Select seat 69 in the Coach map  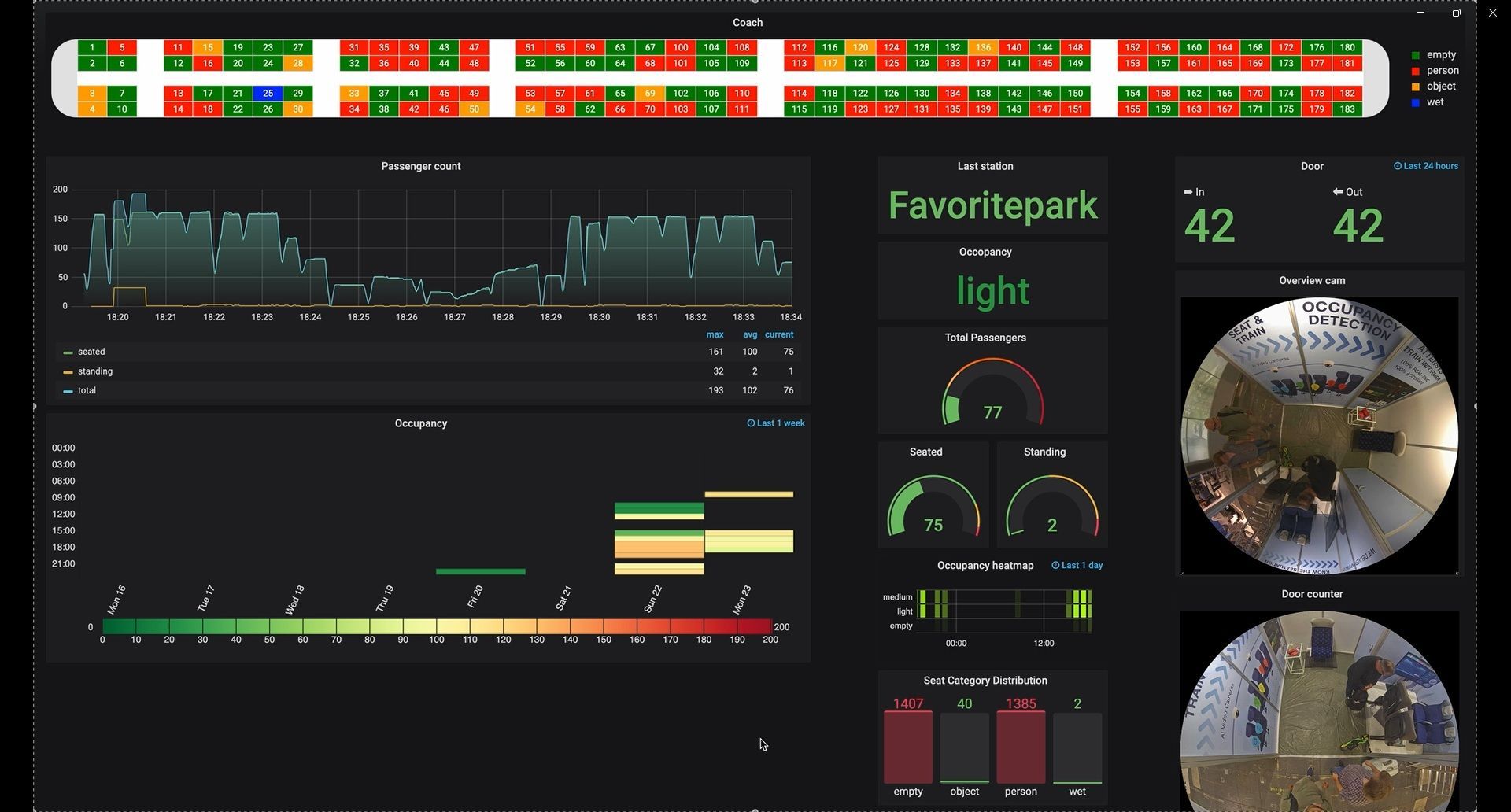[x=650, y=94]
